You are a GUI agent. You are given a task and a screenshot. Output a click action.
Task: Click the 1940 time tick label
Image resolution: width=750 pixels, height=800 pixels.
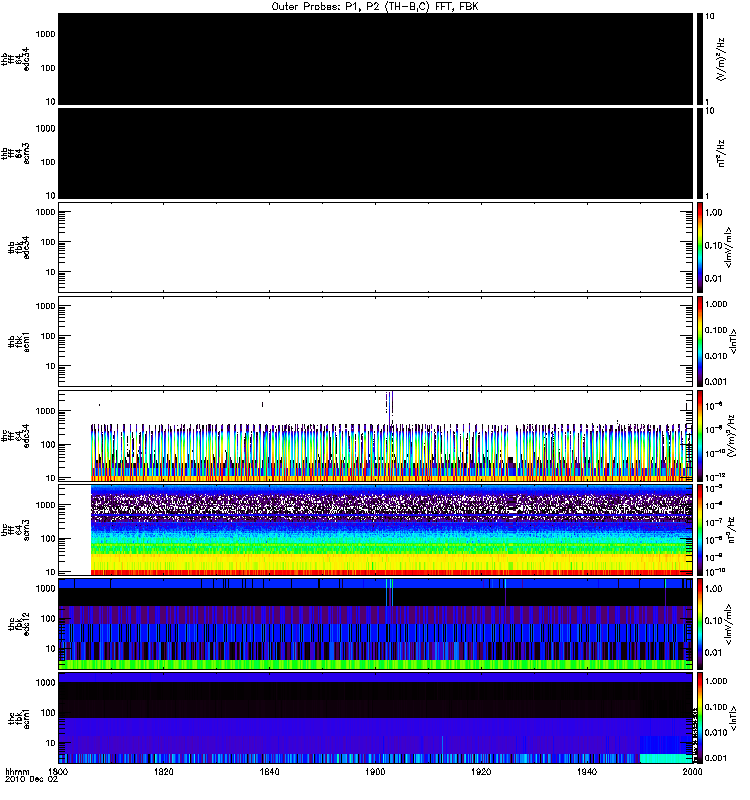587,771
